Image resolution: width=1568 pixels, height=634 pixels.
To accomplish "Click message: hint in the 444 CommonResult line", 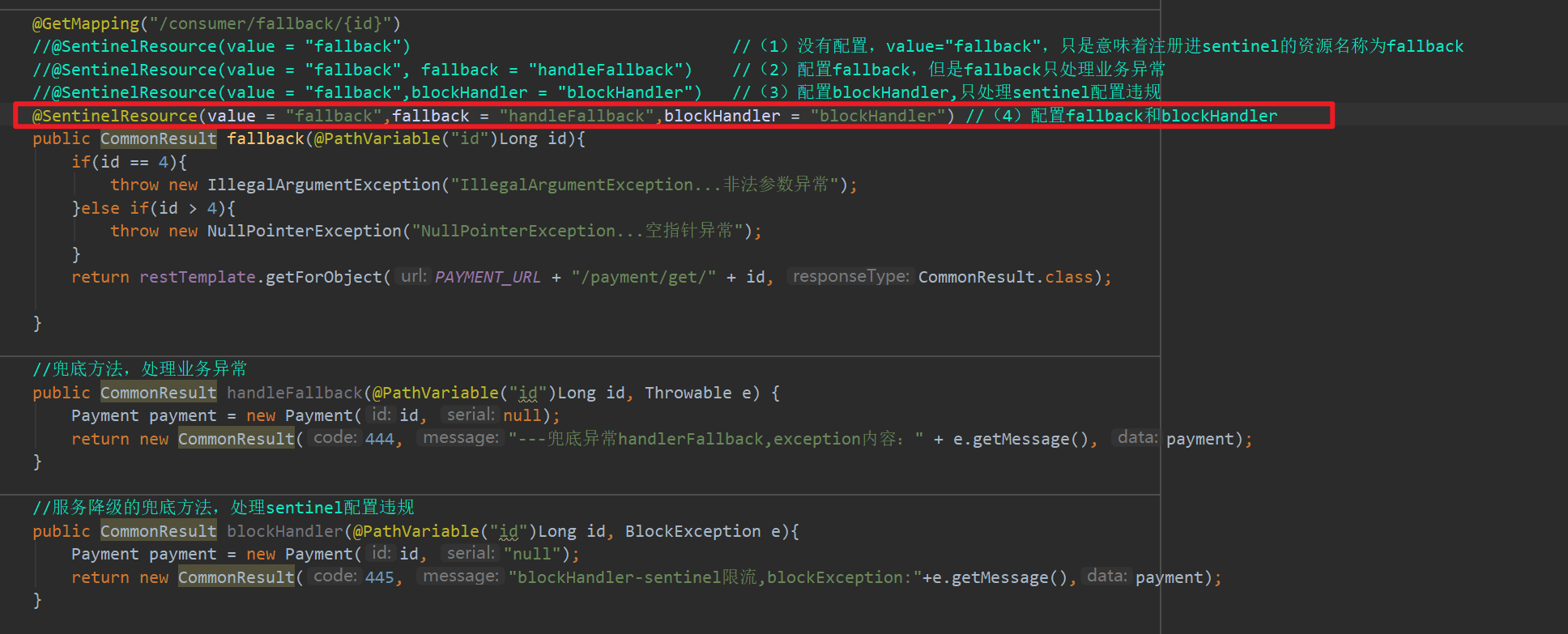I will [x=461, y=437].
